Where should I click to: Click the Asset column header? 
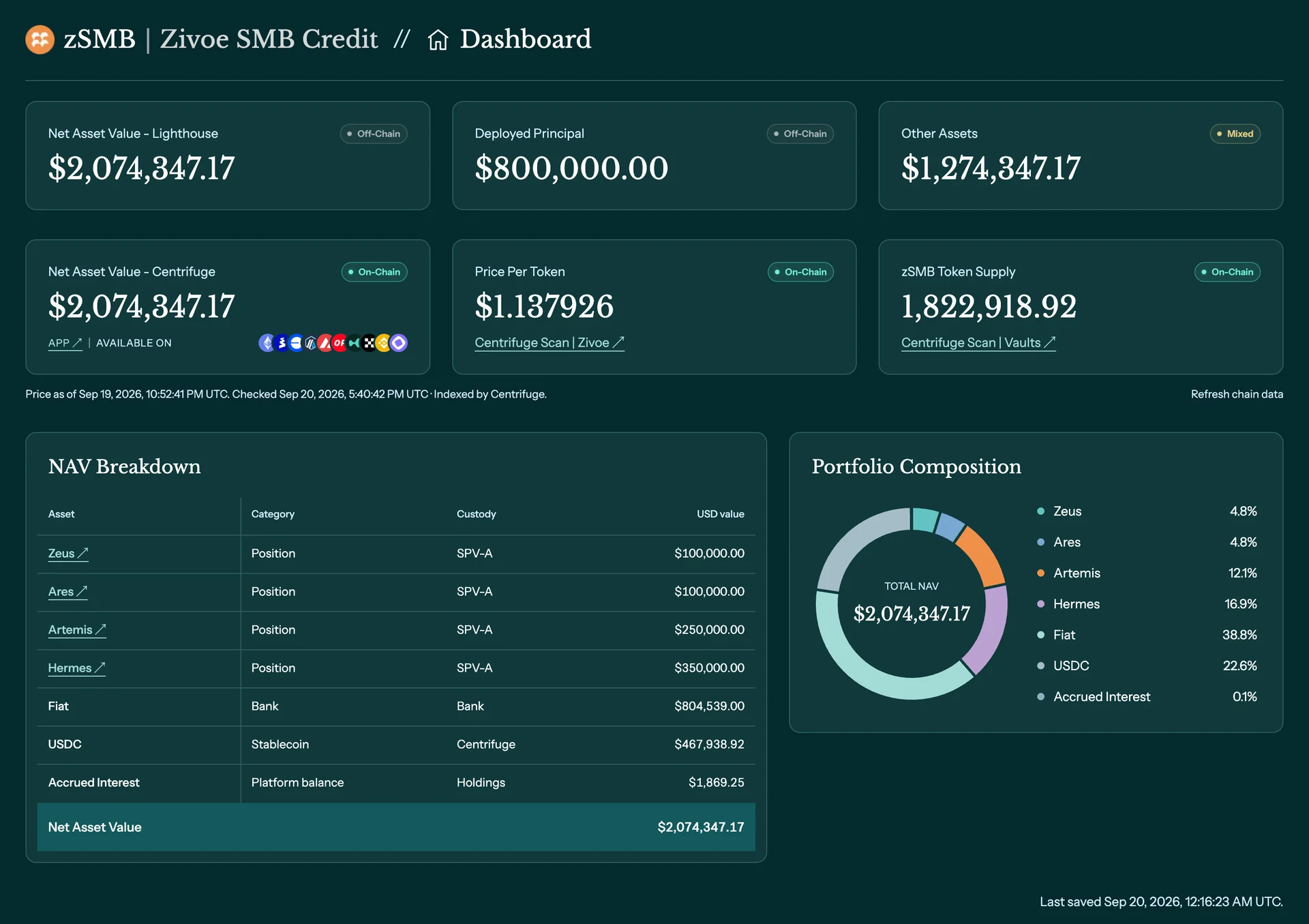61,514
